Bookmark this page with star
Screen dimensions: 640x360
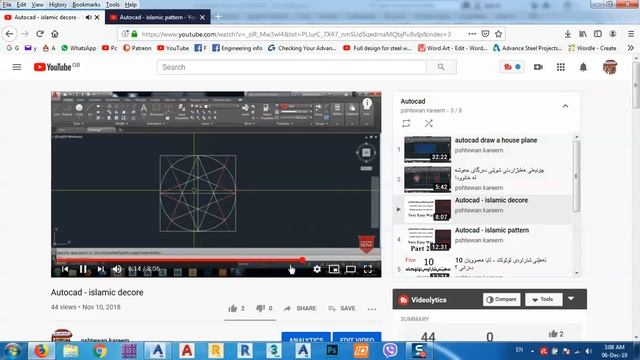click(x=498, y=34)
